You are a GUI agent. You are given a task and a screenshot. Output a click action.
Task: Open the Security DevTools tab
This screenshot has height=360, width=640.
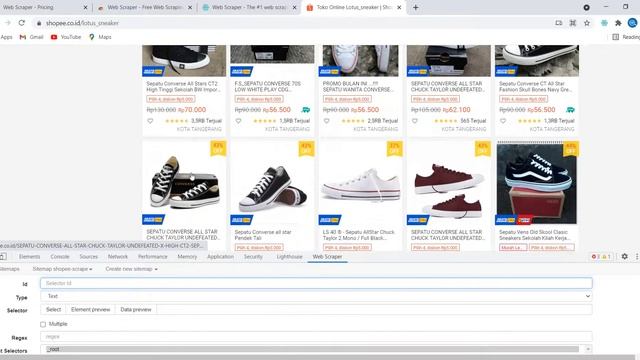(253, 256)
